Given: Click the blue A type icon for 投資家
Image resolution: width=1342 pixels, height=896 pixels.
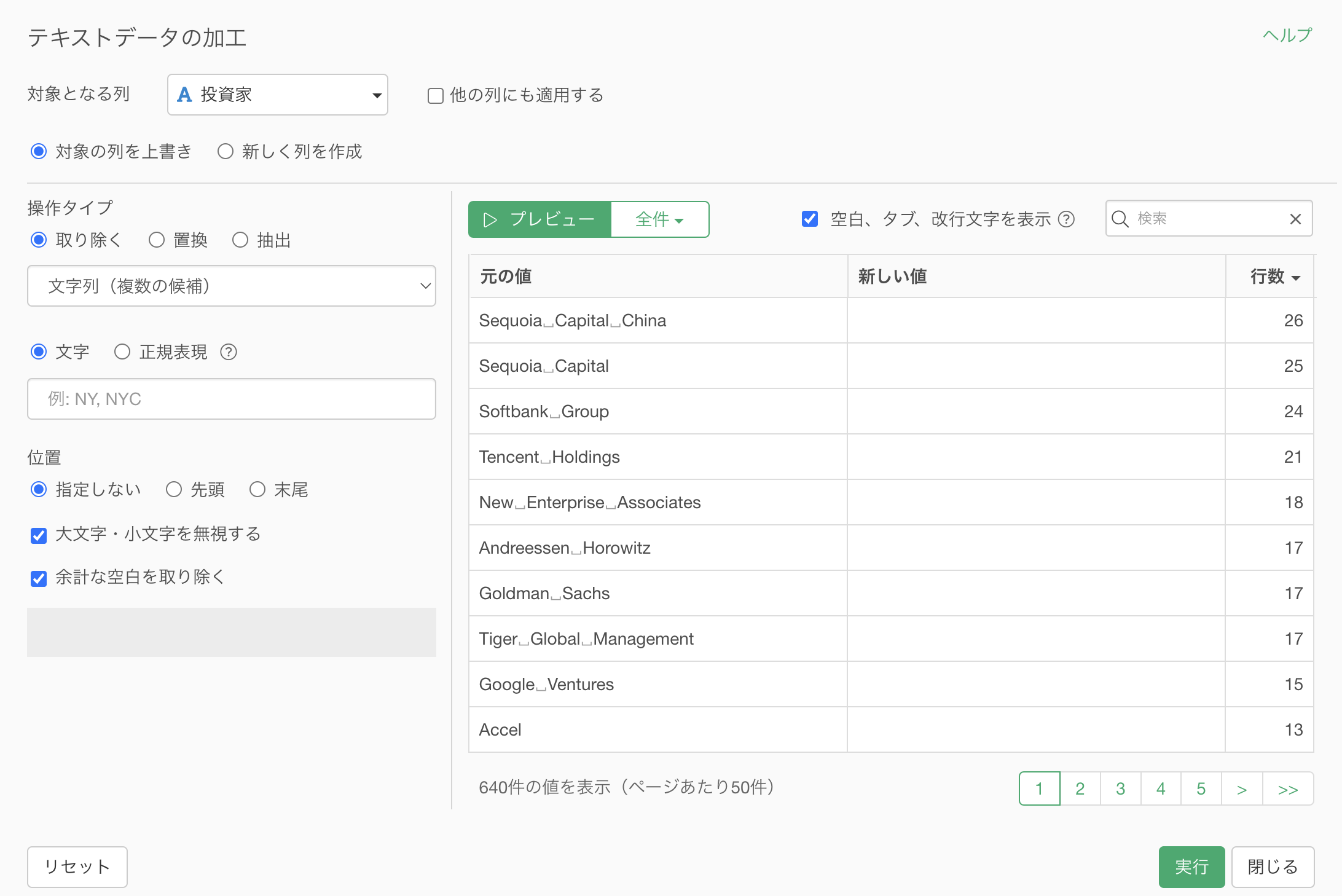Looking at the screenshot, I should (x=184, y=95).
